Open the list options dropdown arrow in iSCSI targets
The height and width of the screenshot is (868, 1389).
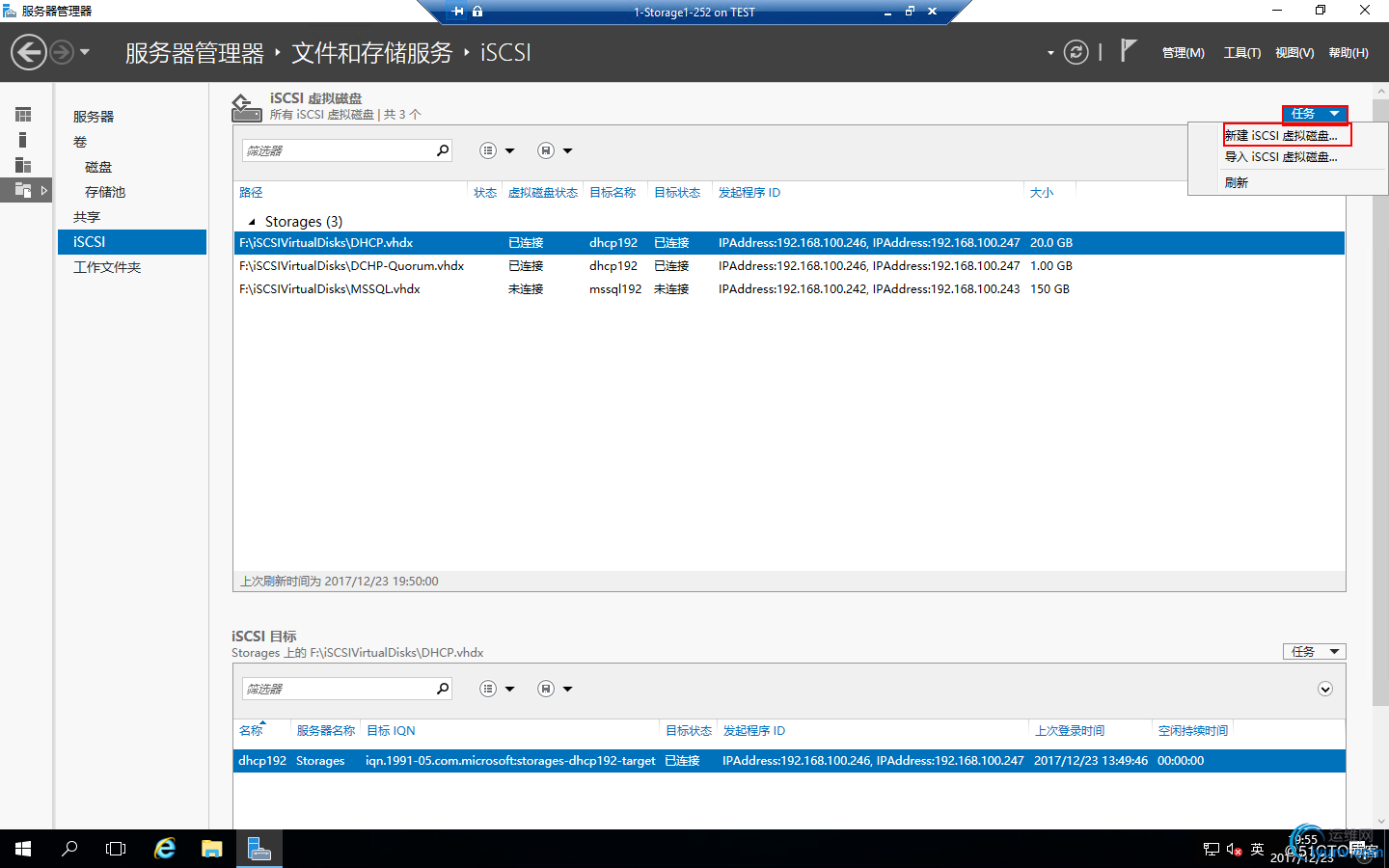point(510,690)
